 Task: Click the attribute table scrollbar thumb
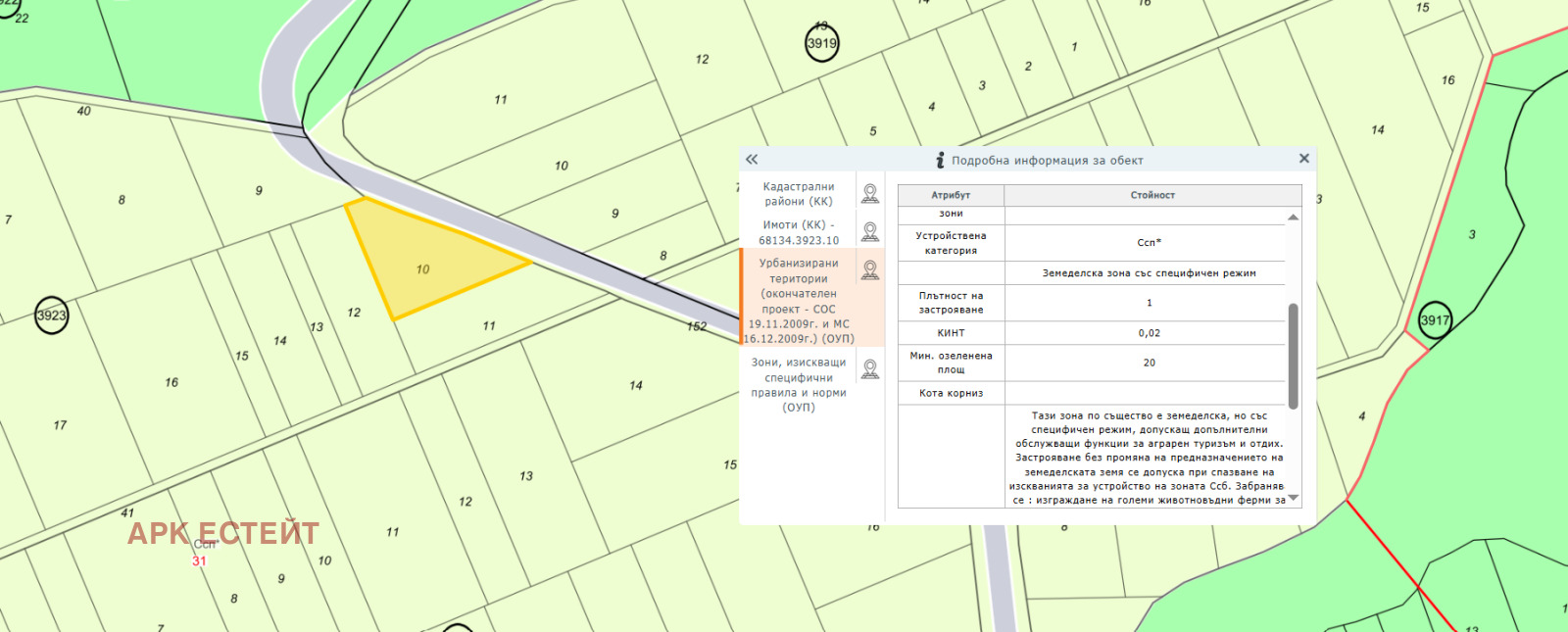(1293, 355)
